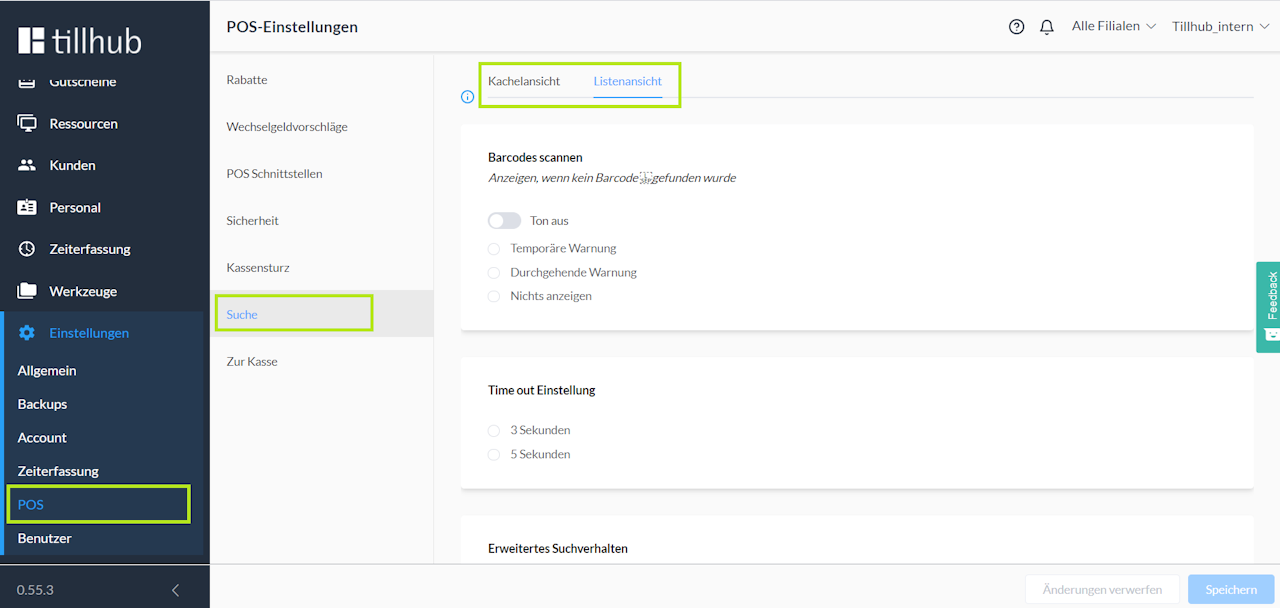This screenshot has height=608, width=1280.
Task: Click the help question mark icon
Action: click(x=1016, y=27)
